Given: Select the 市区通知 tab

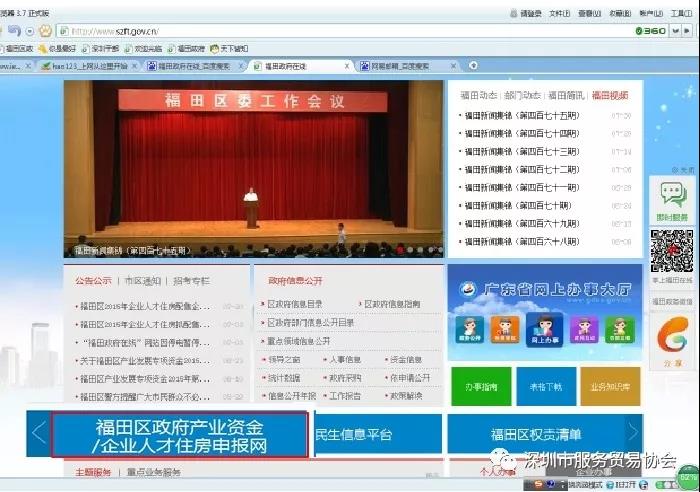Looking at the screenshot, I should pyautogui.click(x=142, y=281).
